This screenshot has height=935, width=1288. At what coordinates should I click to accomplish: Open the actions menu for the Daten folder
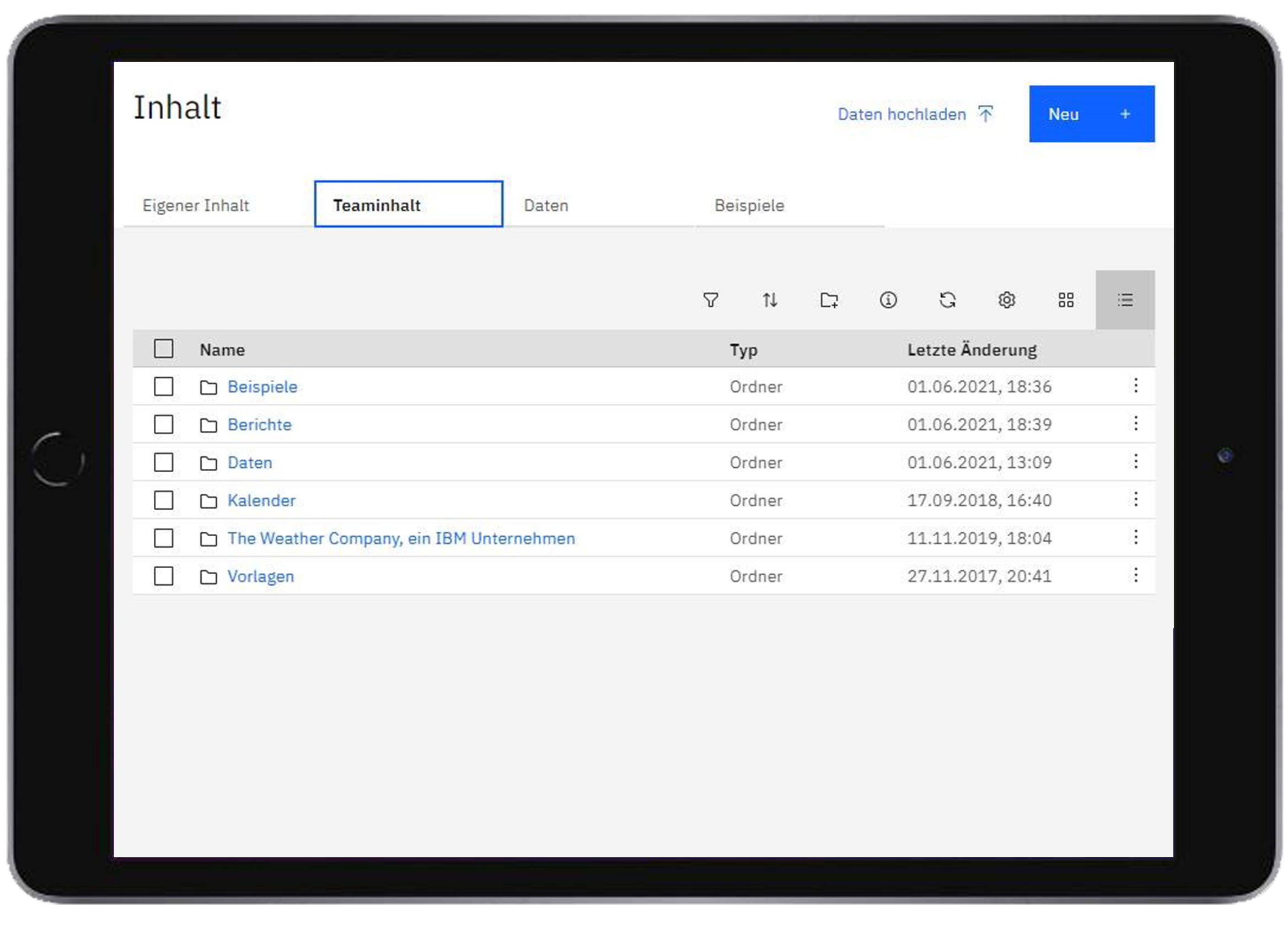point(1136,462)
